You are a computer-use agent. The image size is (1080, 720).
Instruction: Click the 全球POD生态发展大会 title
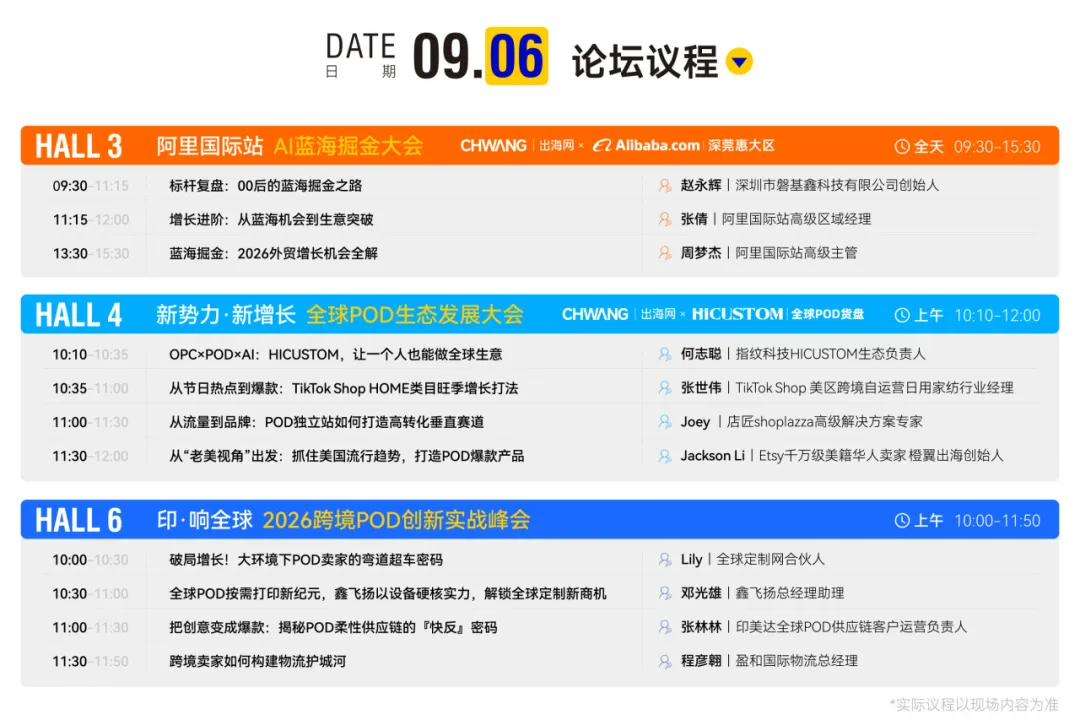coord(415,315)
